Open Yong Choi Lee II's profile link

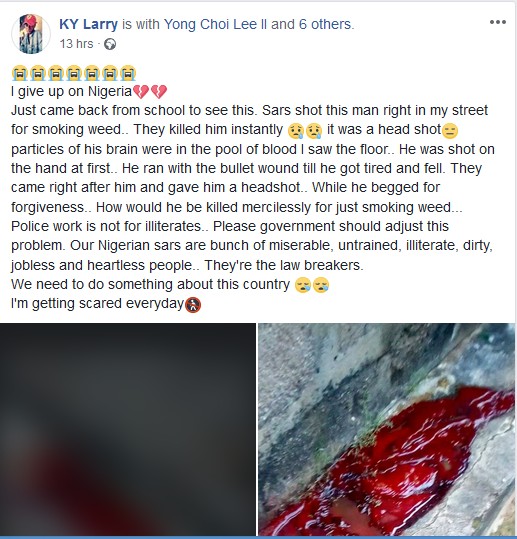coord(215,24)
